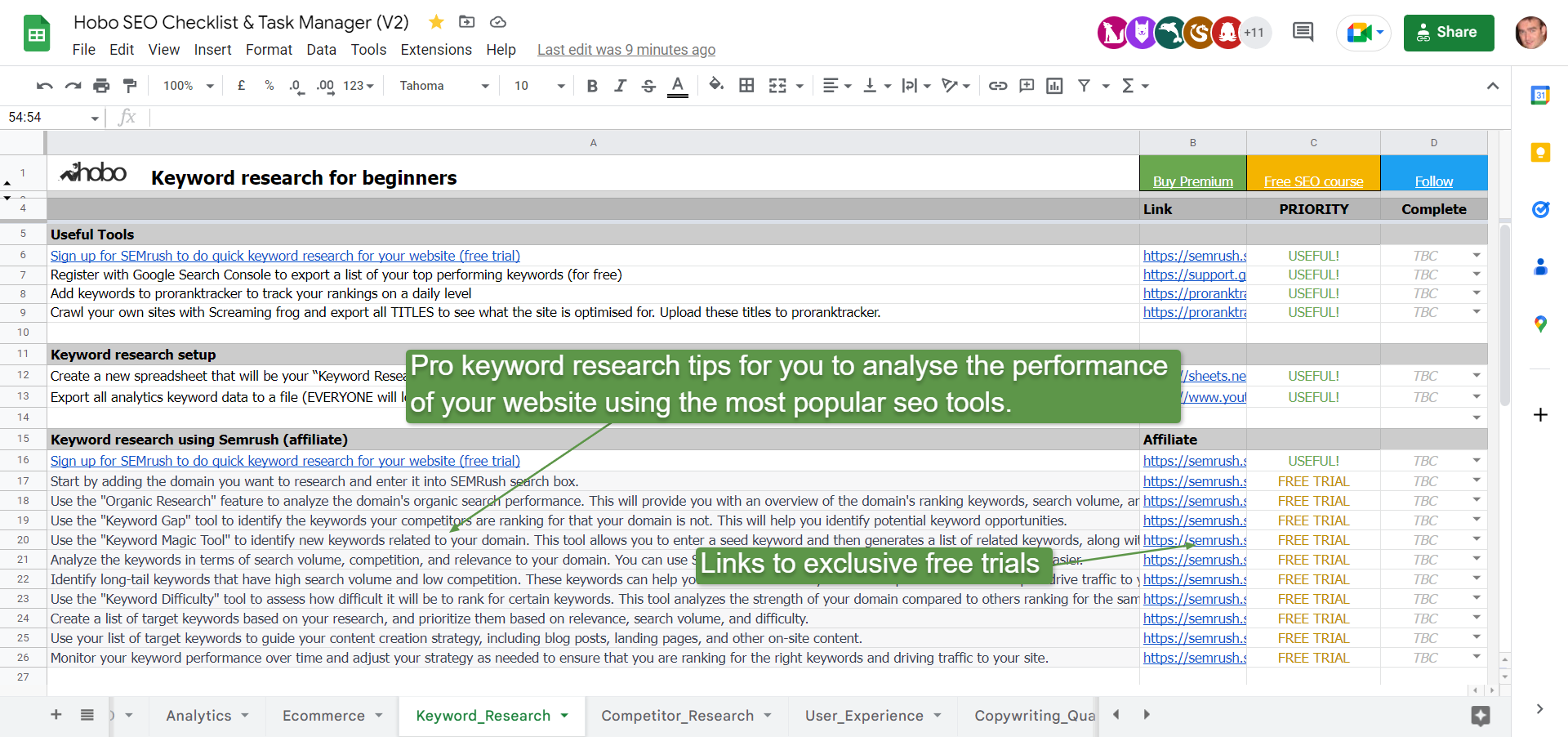Screen dimensions: 1568x737
Task: Toggle bold formatting
Action: 592,86
